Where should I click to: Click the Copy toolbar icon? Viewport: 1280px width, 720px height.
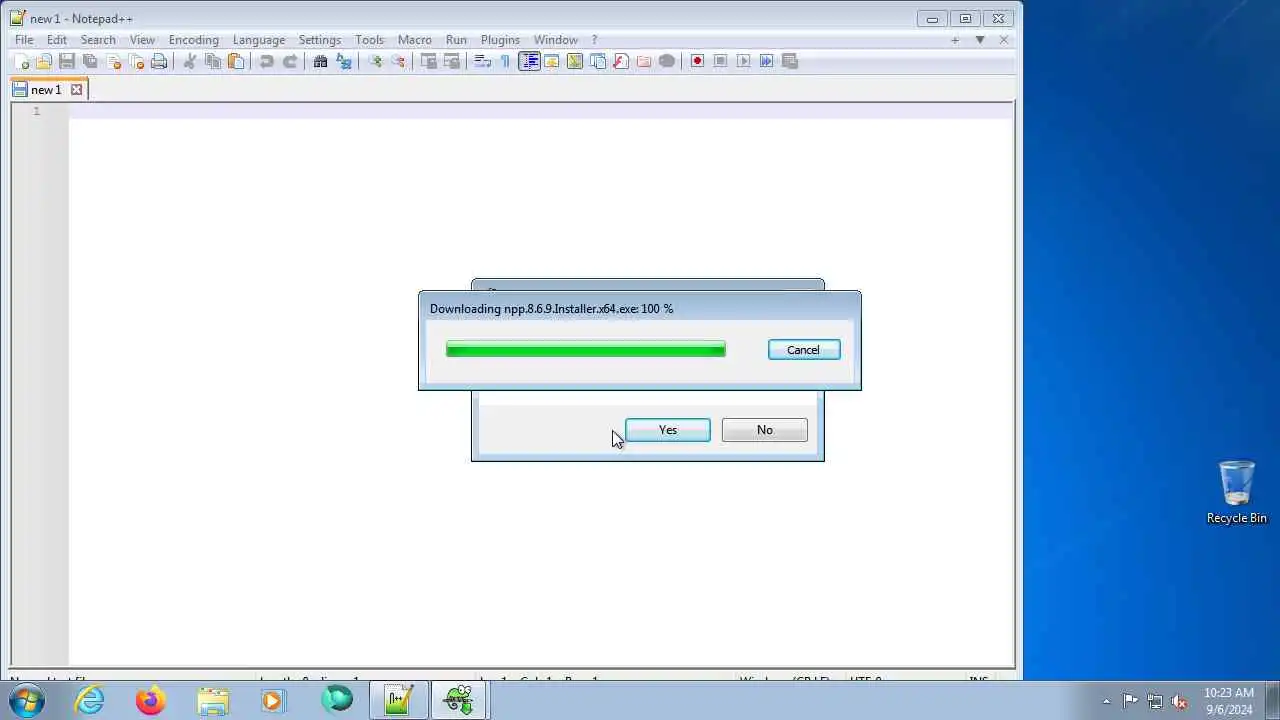pos(213,61)
